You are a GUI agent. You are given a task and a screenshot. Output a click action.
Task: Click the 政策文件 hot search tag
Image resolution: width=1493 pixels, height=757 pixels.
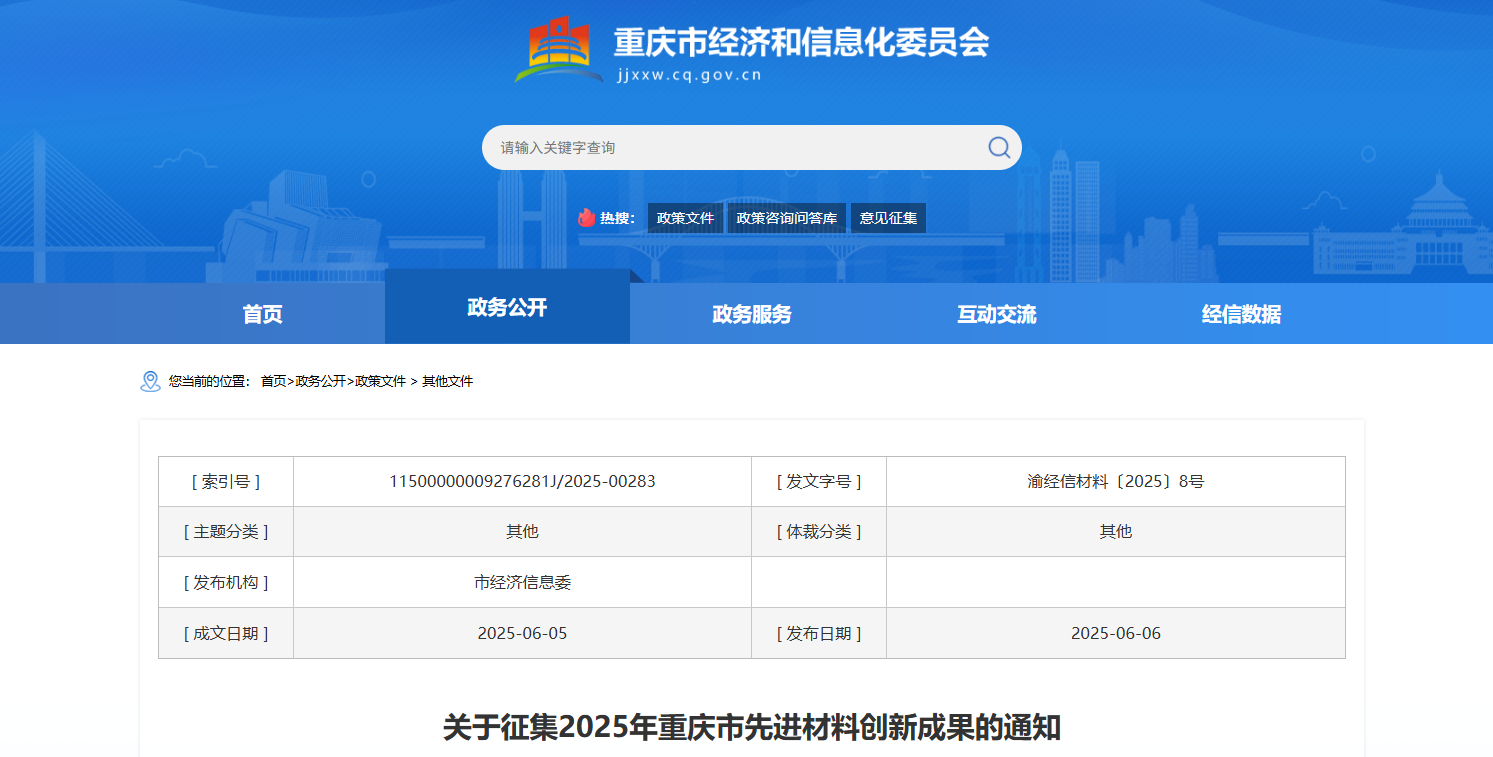point(685,218)
